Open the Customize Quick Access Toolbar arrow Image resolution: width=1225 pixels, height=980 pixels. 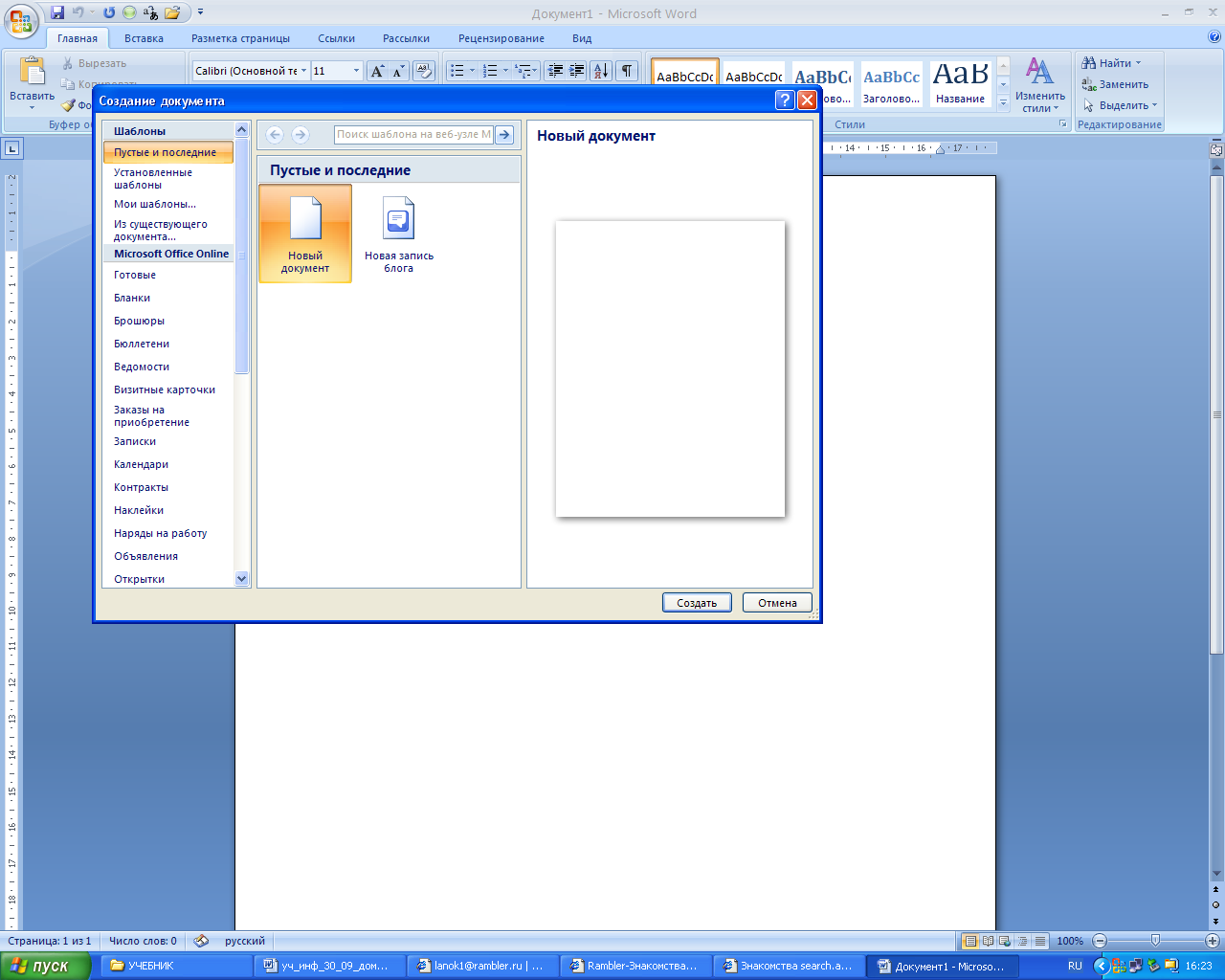(x=201, y=12)
